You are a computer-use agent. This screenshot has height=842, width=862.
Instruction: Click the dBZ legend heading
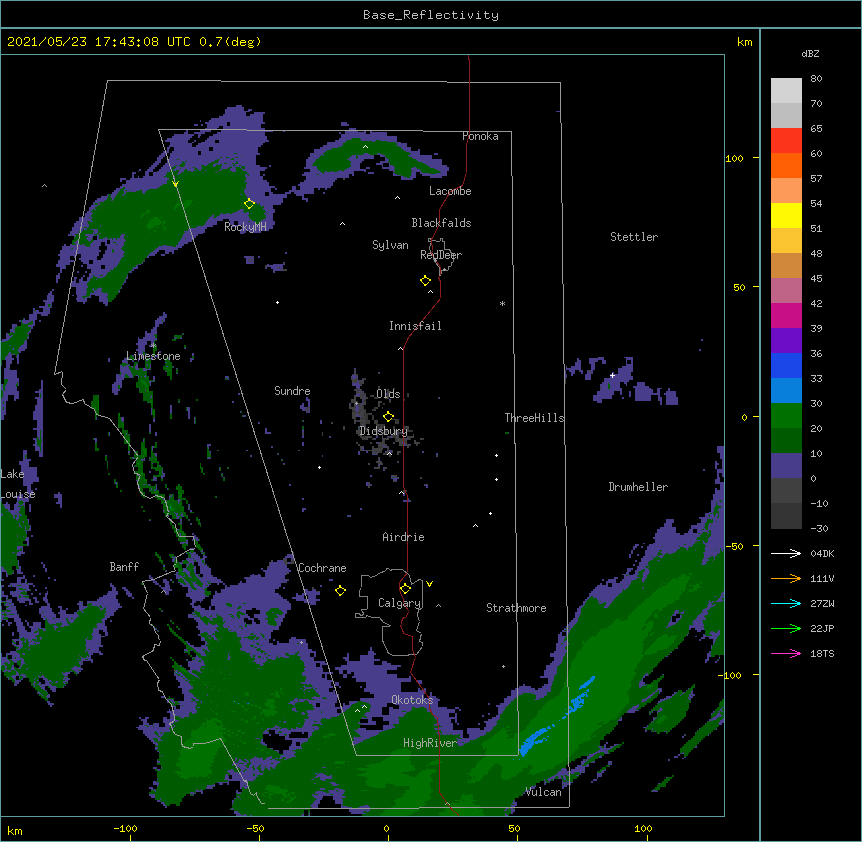pyautogui.click(x=810, y=54)
